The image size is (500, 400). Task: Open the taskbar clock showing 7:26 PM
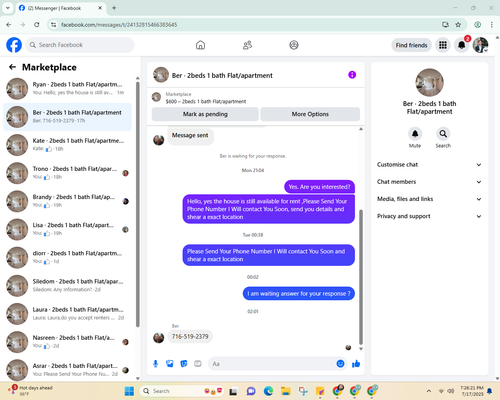click(472, 391)
